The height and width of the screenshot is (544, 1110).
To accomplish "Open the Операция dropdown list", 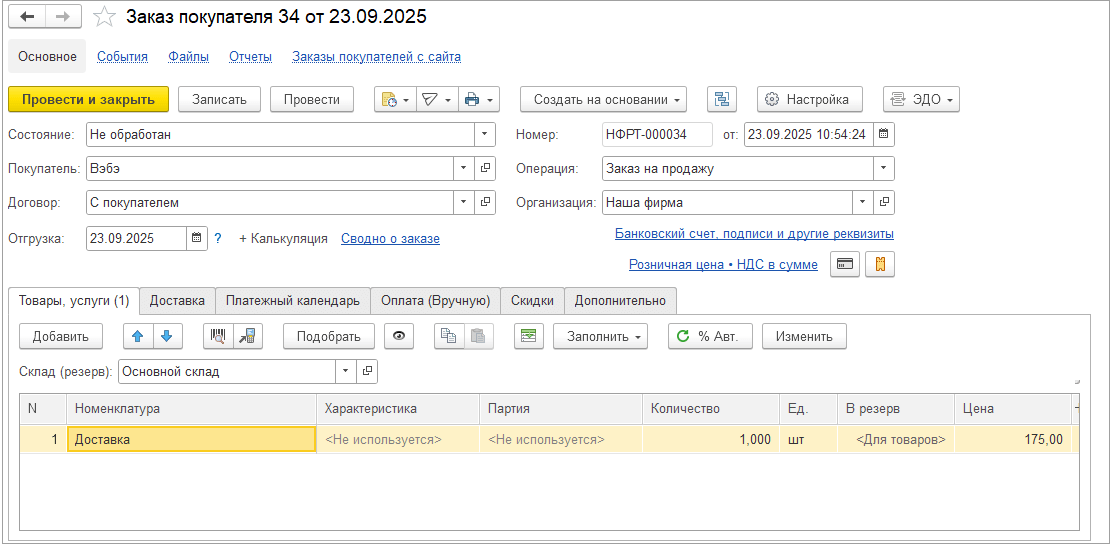I will click(883, 169).
